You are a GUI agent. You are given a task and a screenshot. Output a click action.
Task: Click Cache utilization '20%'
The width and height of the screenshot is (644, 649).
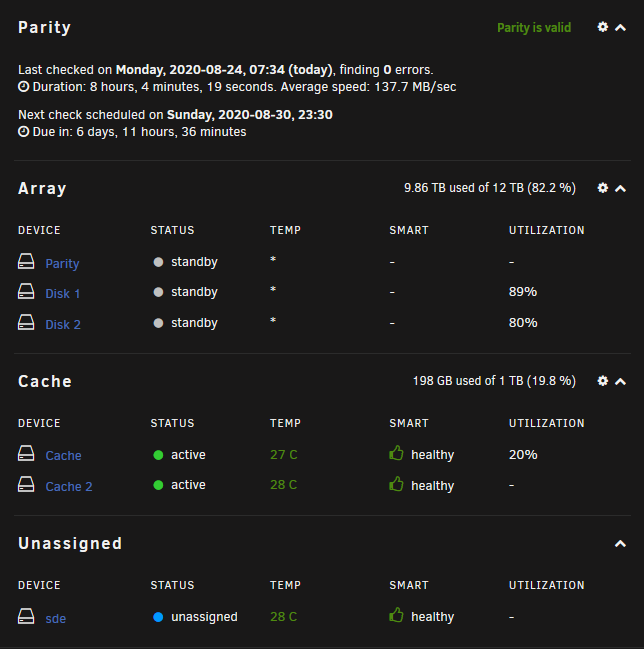[x=523, y=455]
